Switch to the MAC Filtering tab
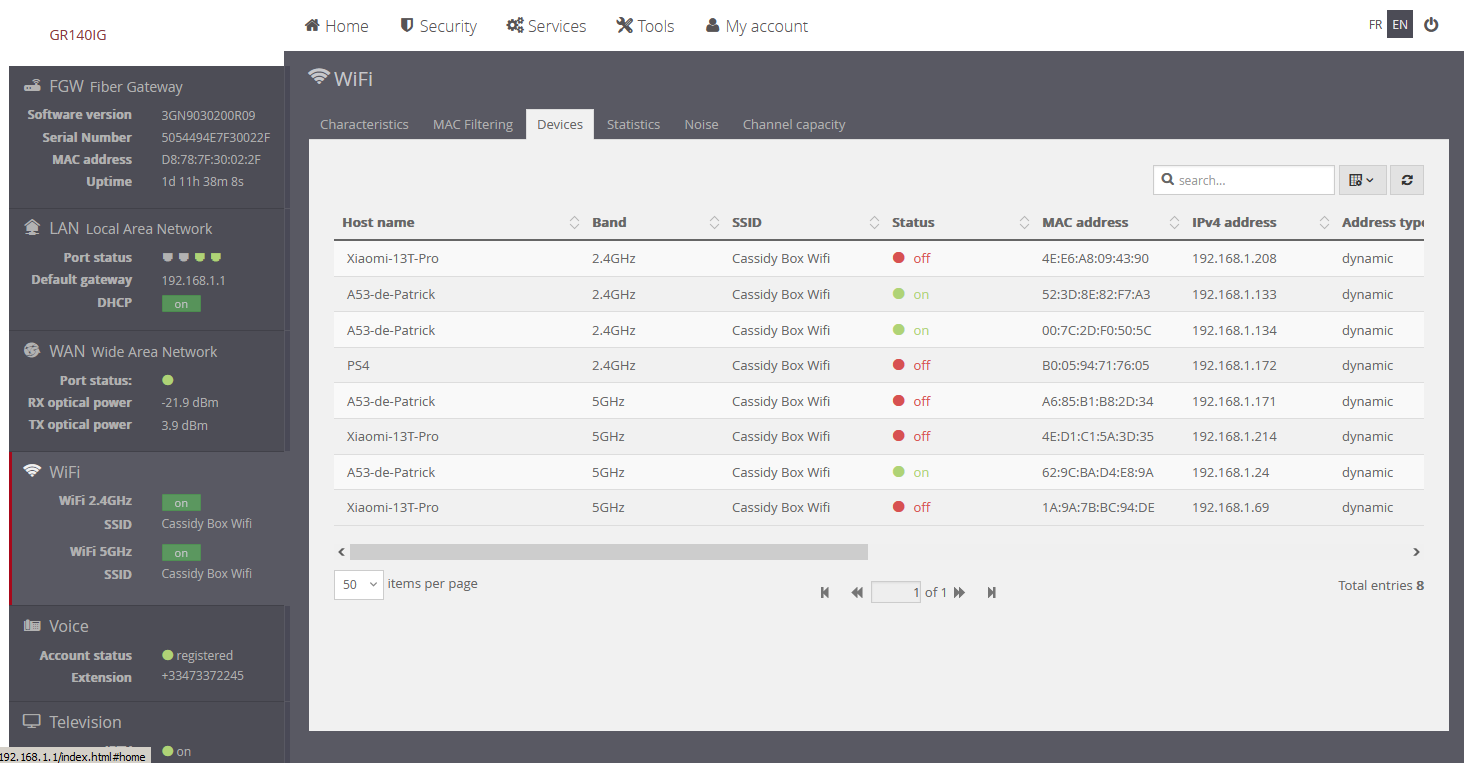1464x763 pixels. [x=472, y=125]
